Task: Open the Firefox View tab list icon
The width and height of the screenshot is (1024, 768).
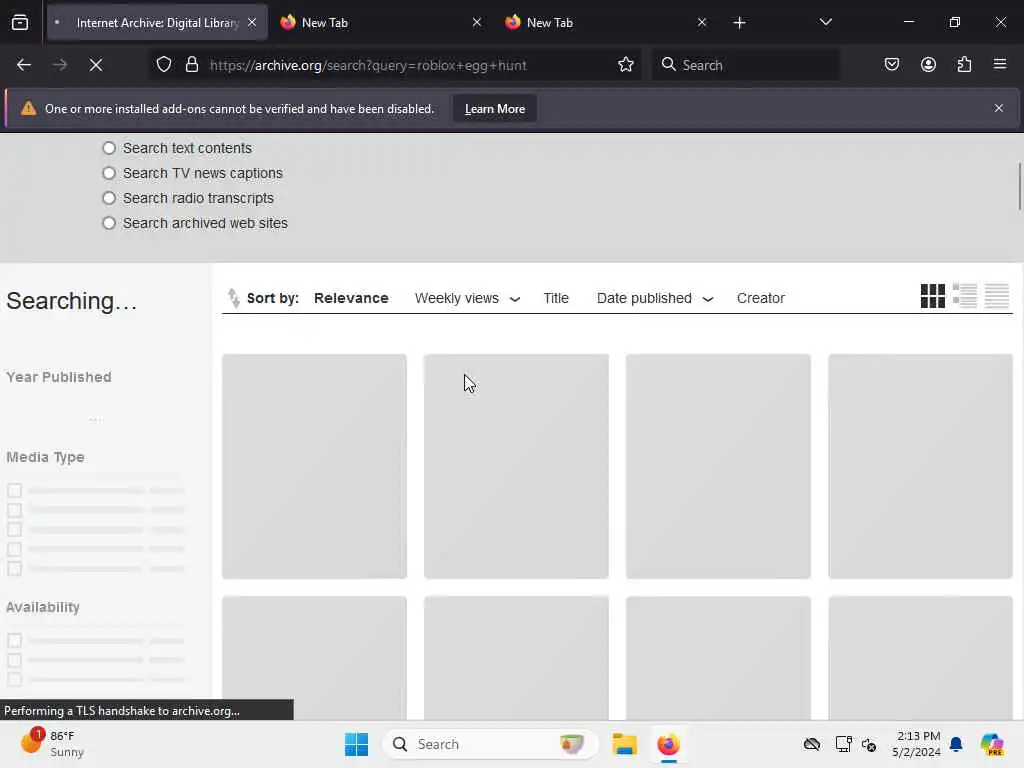Action: click(20, 23)
